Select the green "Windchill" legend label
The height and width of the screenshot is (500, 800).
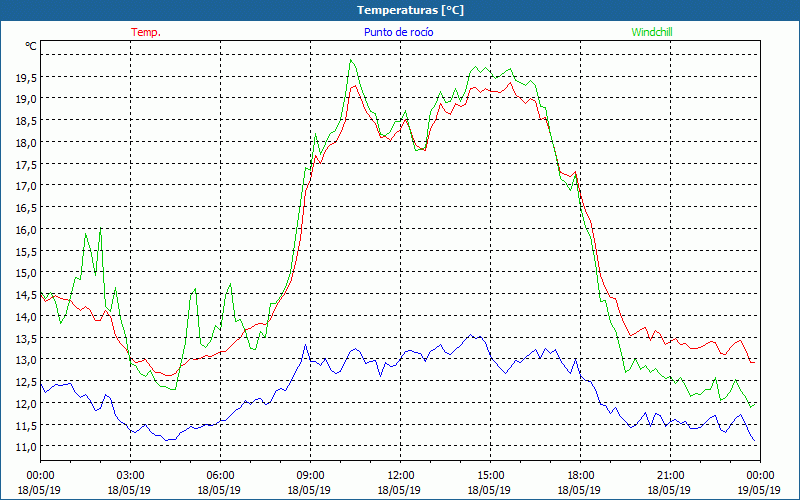652,32
